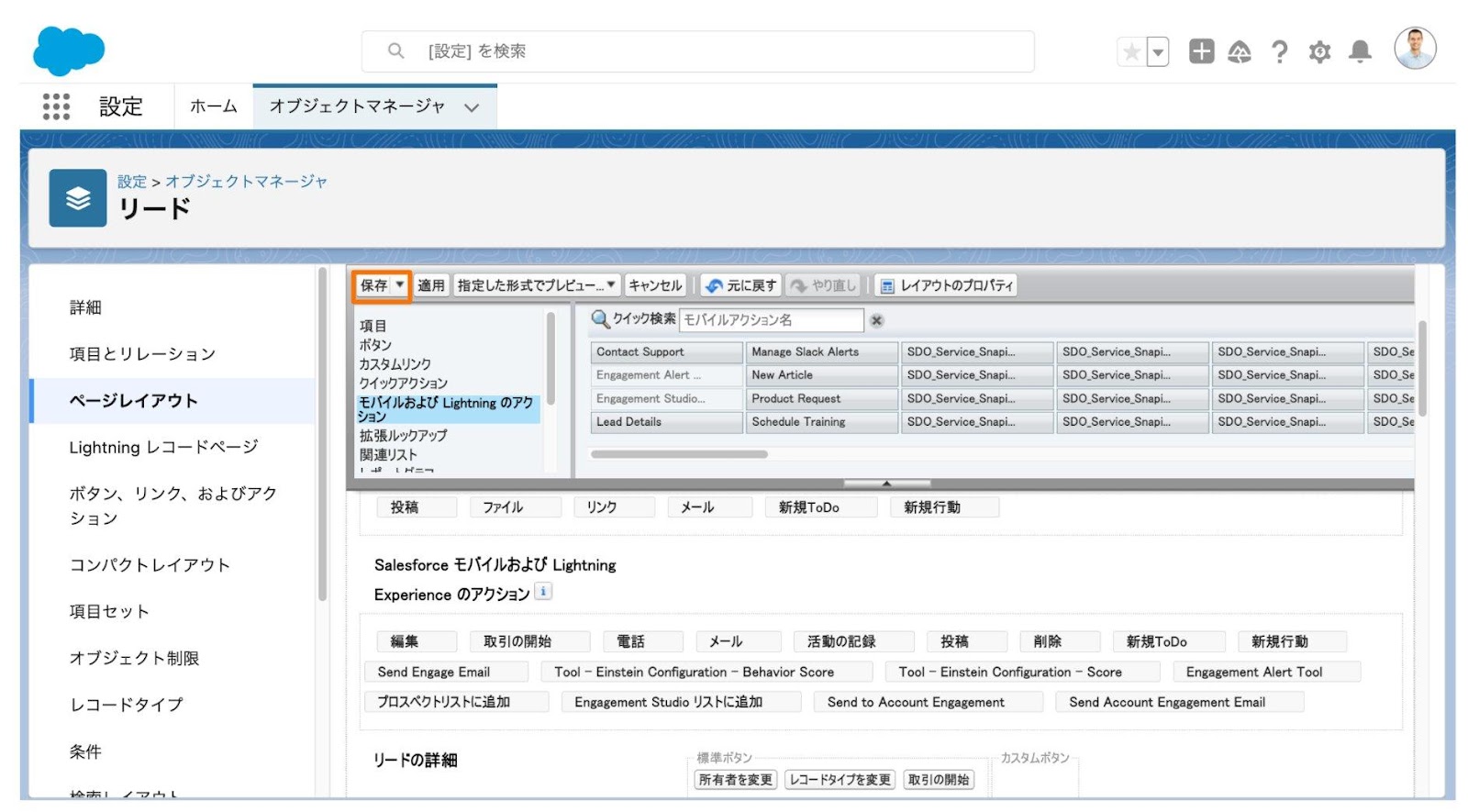Open 項目とリレーション in the sidebar

tap(142, 354)
